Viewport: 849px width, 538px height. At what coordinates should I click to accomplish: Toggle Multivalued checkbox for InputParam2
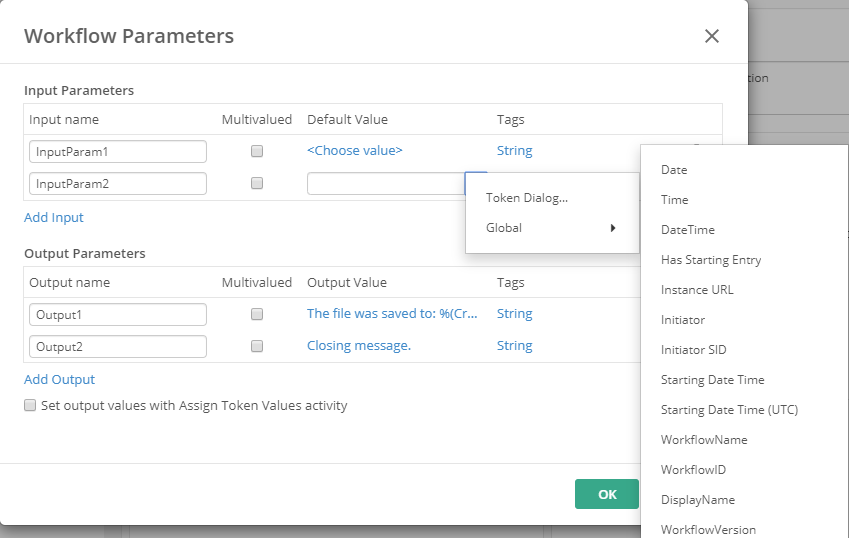257,184
